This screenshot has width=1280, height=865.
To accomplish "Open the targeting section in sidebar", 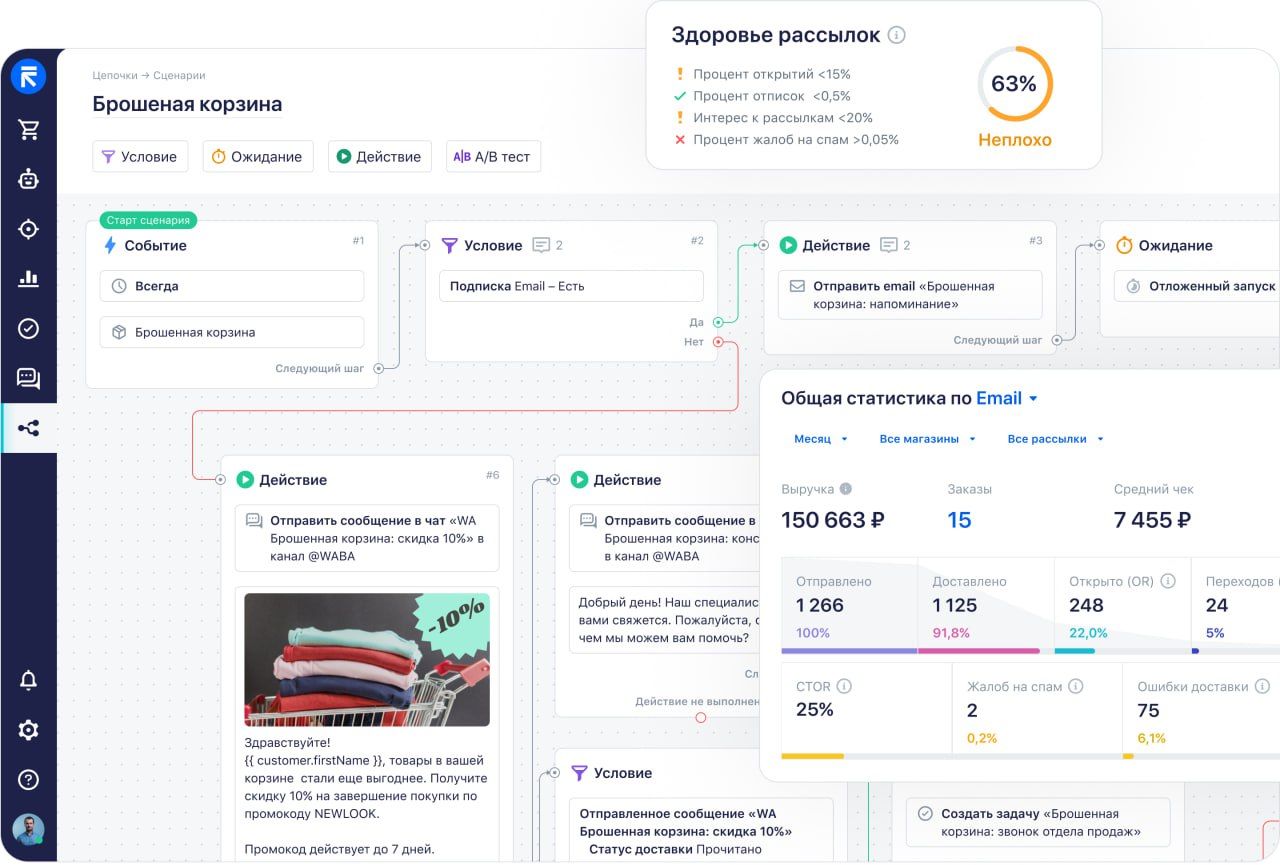I will 28,229.
